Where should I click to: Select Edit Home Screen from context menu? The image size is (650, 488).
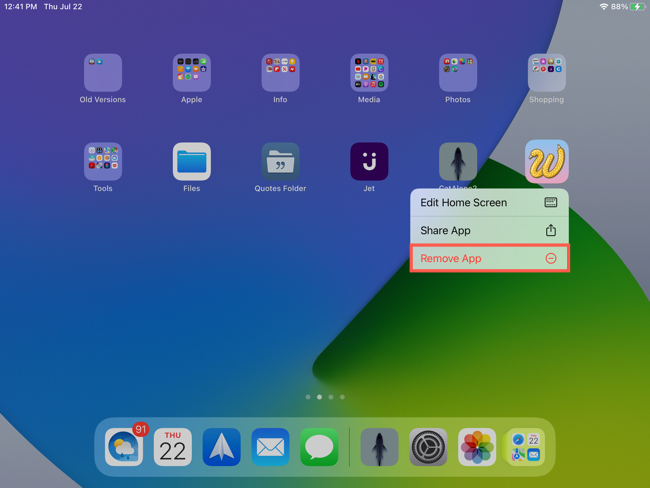click(x=489, y=202)
